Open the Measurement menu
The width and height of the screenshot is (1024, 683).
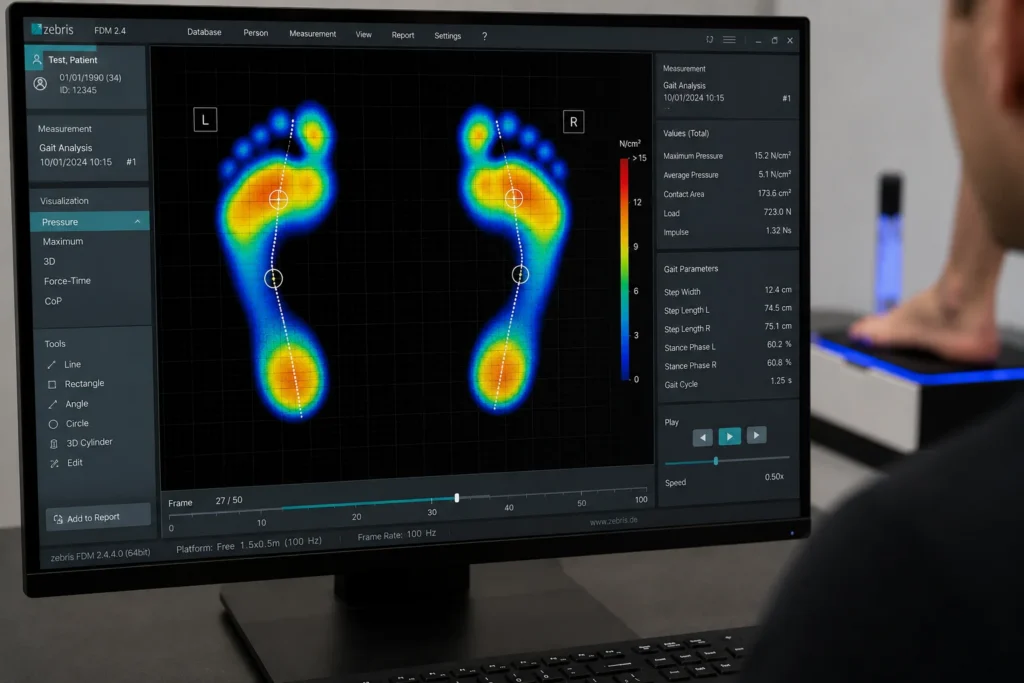(x=312, y=34)
